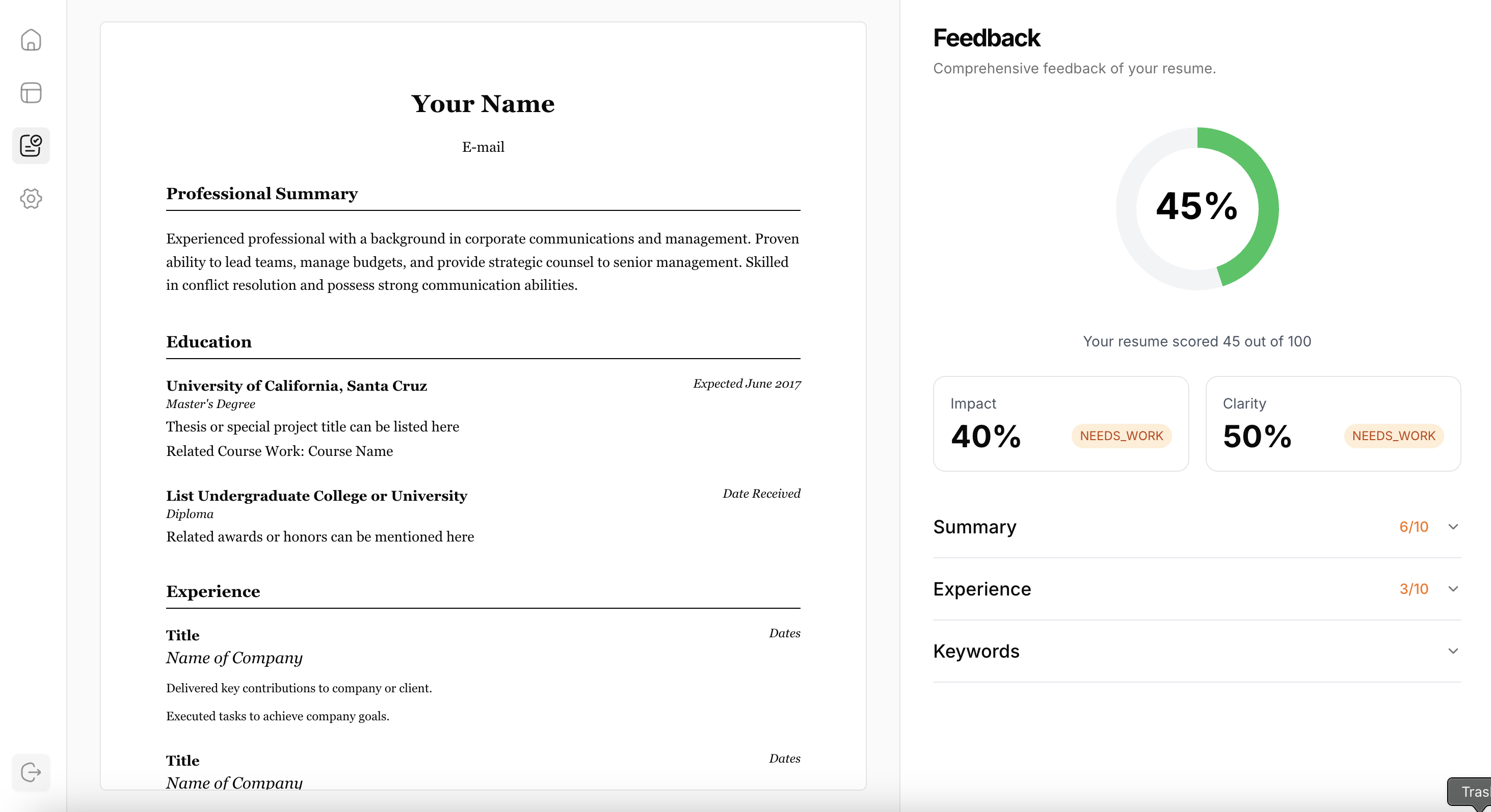Click the Clarity NEEDS_WORK badge
1491x812 pixels.
(1394, 436)
